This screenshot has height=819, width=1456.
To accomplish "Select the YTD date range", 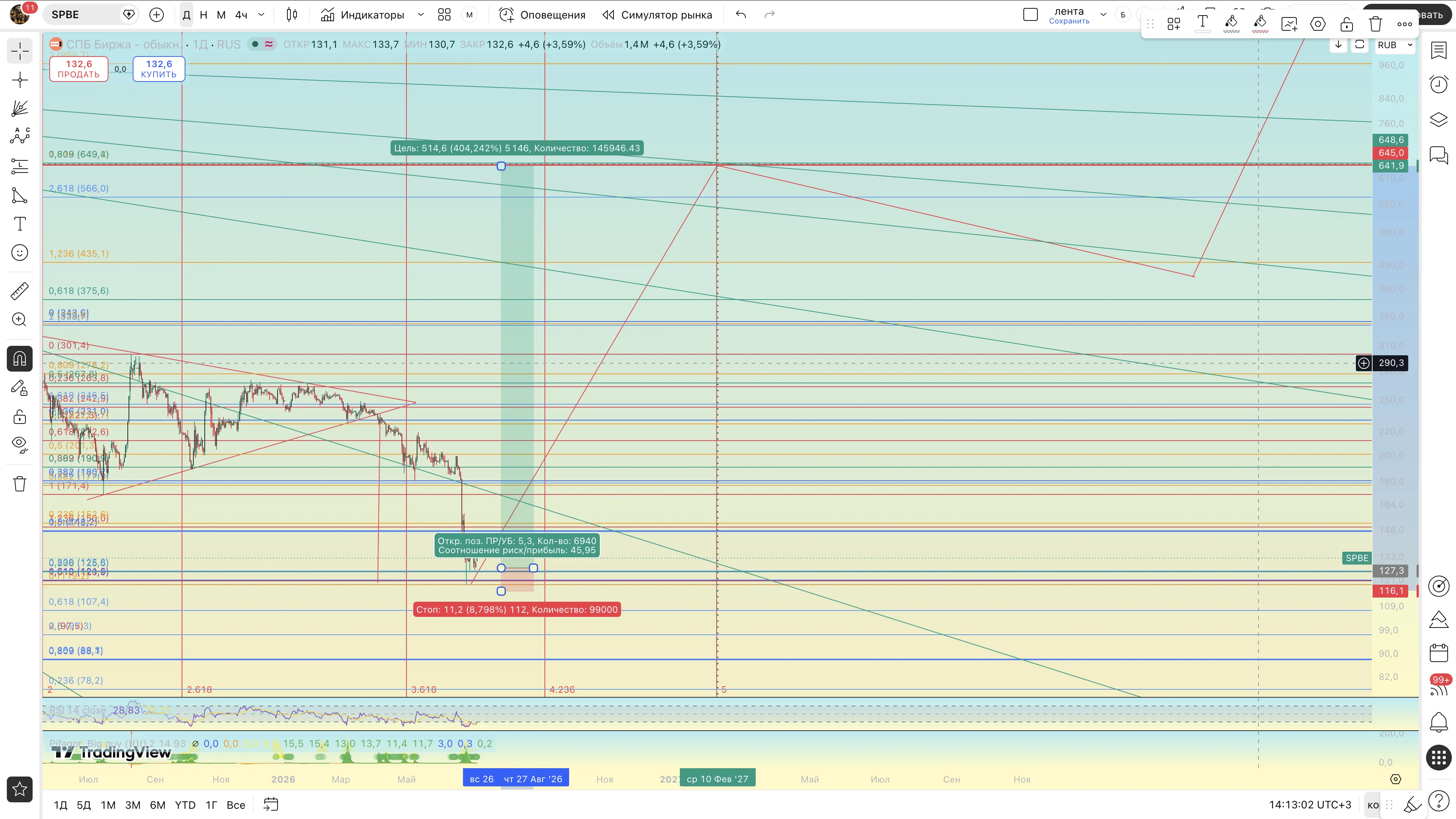I will click(185, 805).
